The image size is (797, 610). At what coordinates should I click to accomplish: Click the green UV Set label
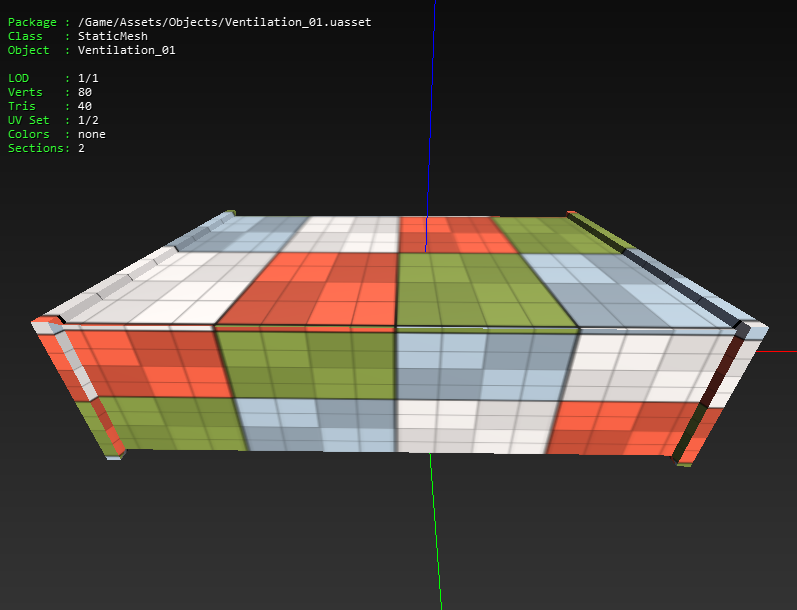click(x=28, y=120)
